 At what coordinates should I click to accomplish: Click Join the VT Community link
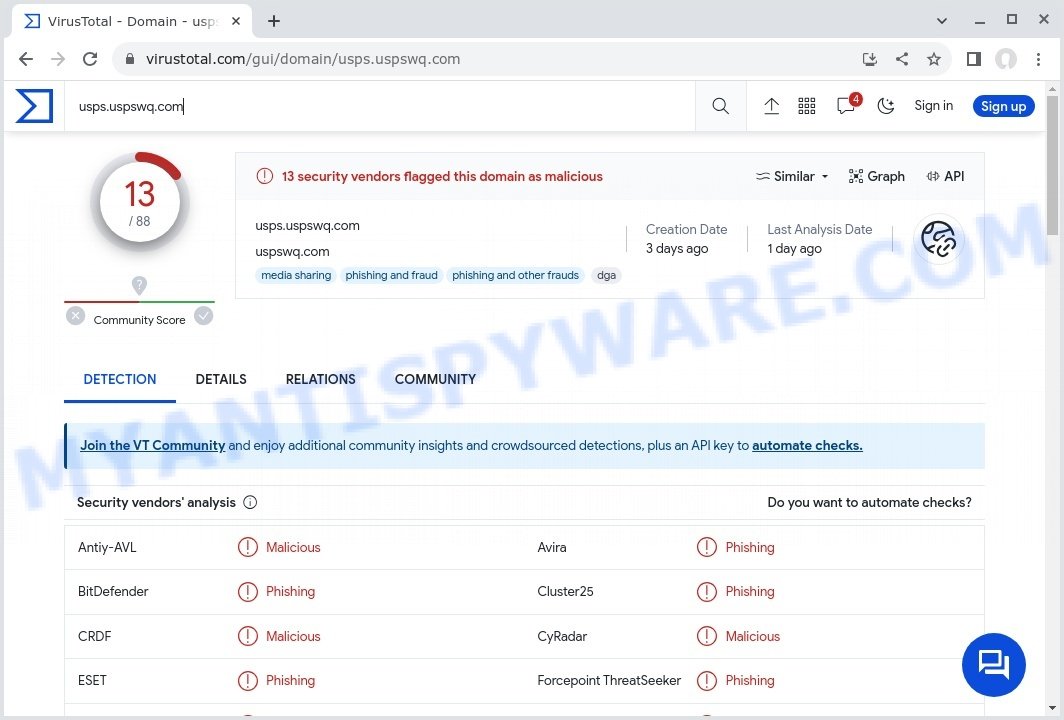point(153,446)
